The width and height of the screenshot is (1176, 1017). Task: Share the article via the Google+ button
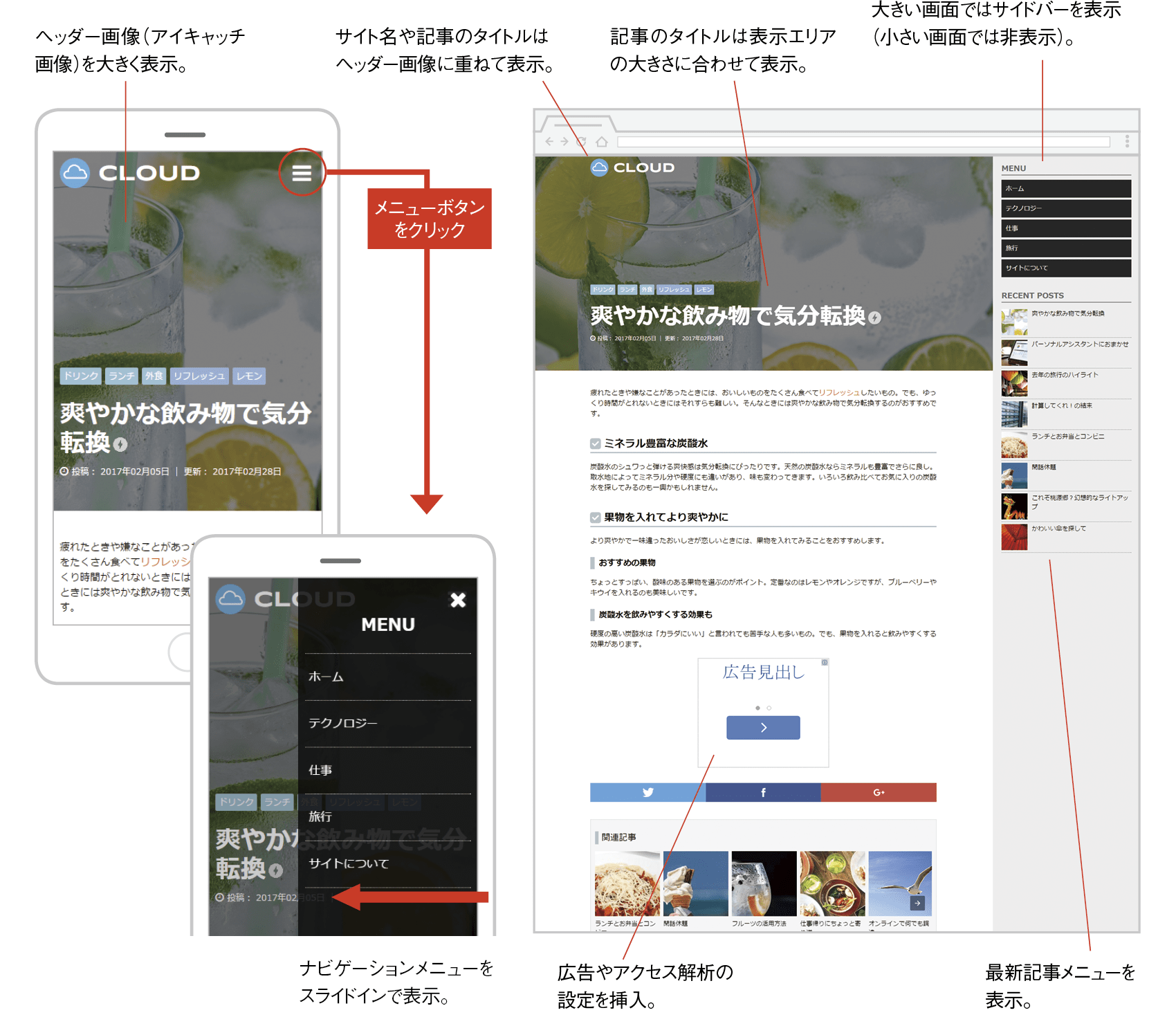(879, 792)
